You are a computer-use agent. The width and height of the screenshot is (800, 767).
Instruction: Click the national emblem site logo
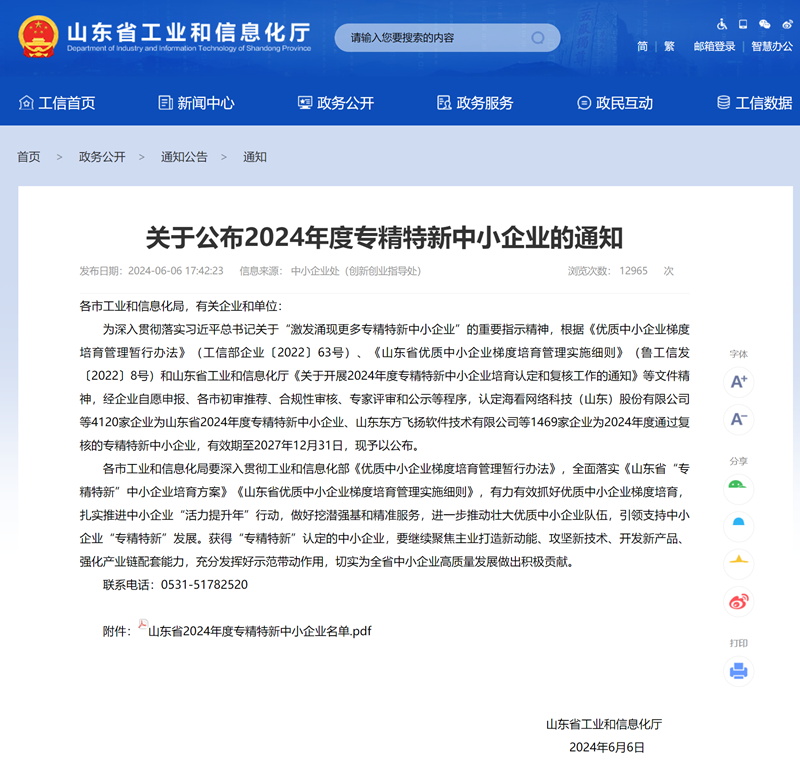coord(38,36)
